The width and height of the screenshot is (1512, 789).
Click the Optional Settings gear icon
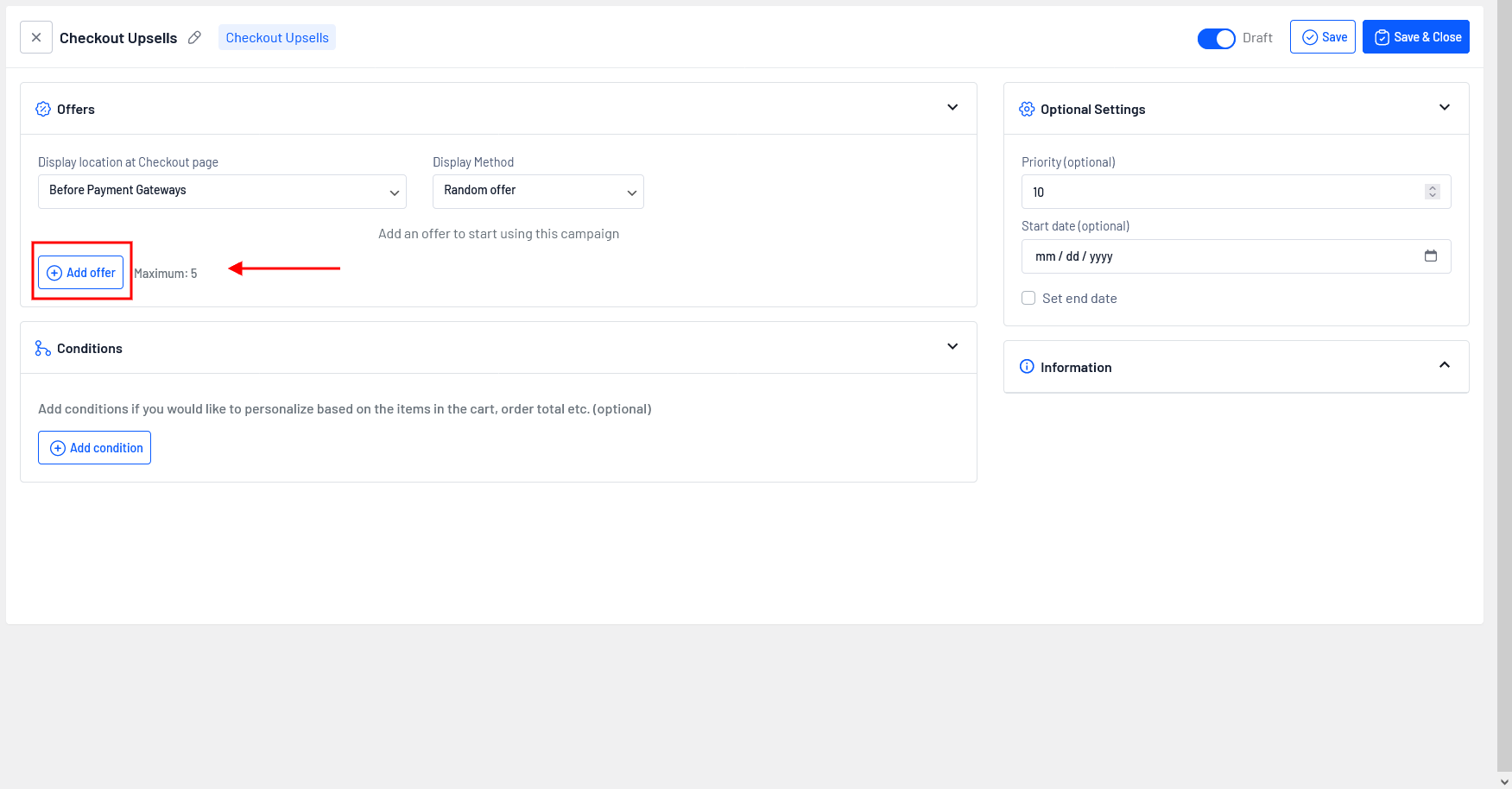click(x=1027, y=109)
